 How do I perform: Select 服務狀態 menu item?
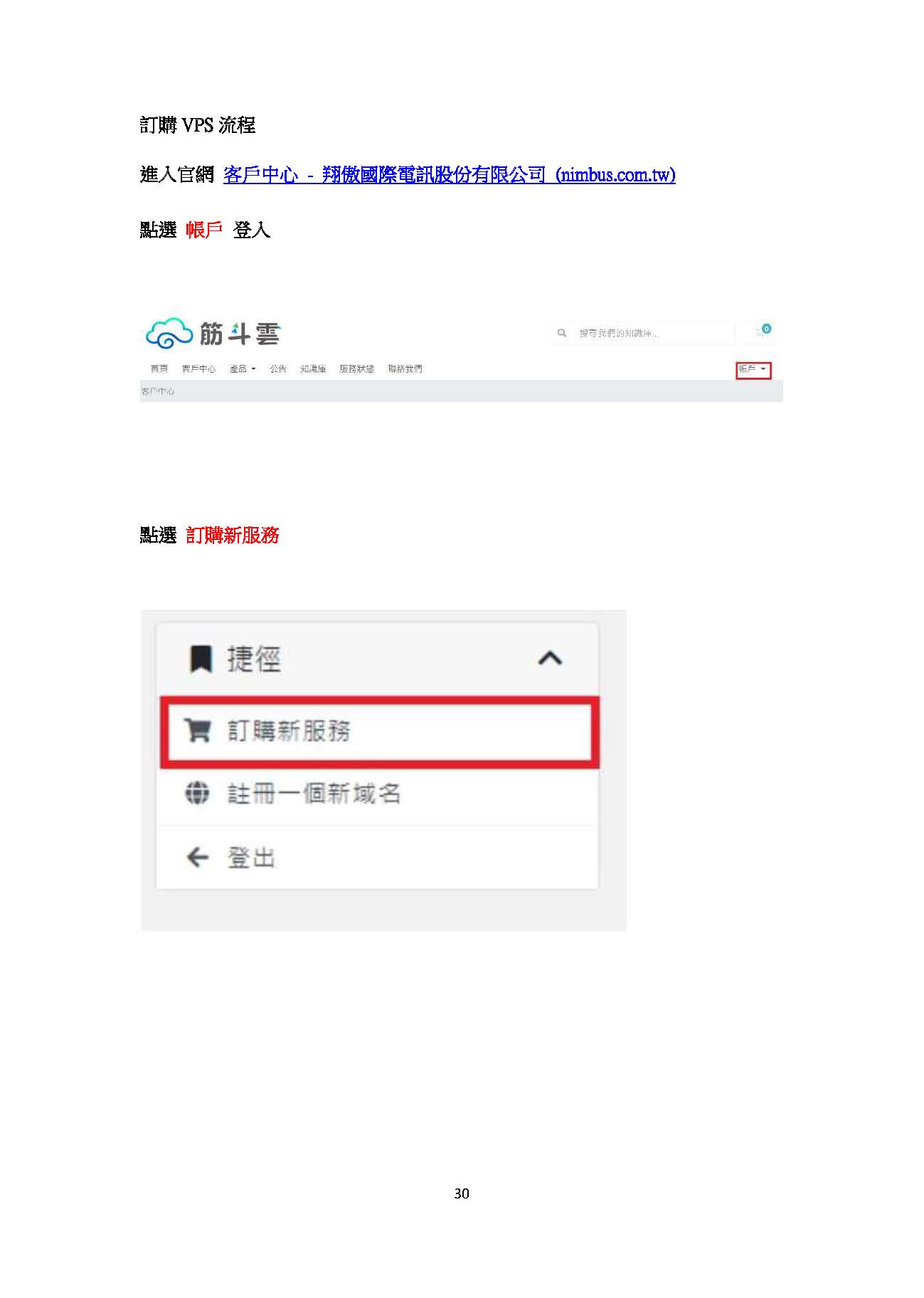356,369
